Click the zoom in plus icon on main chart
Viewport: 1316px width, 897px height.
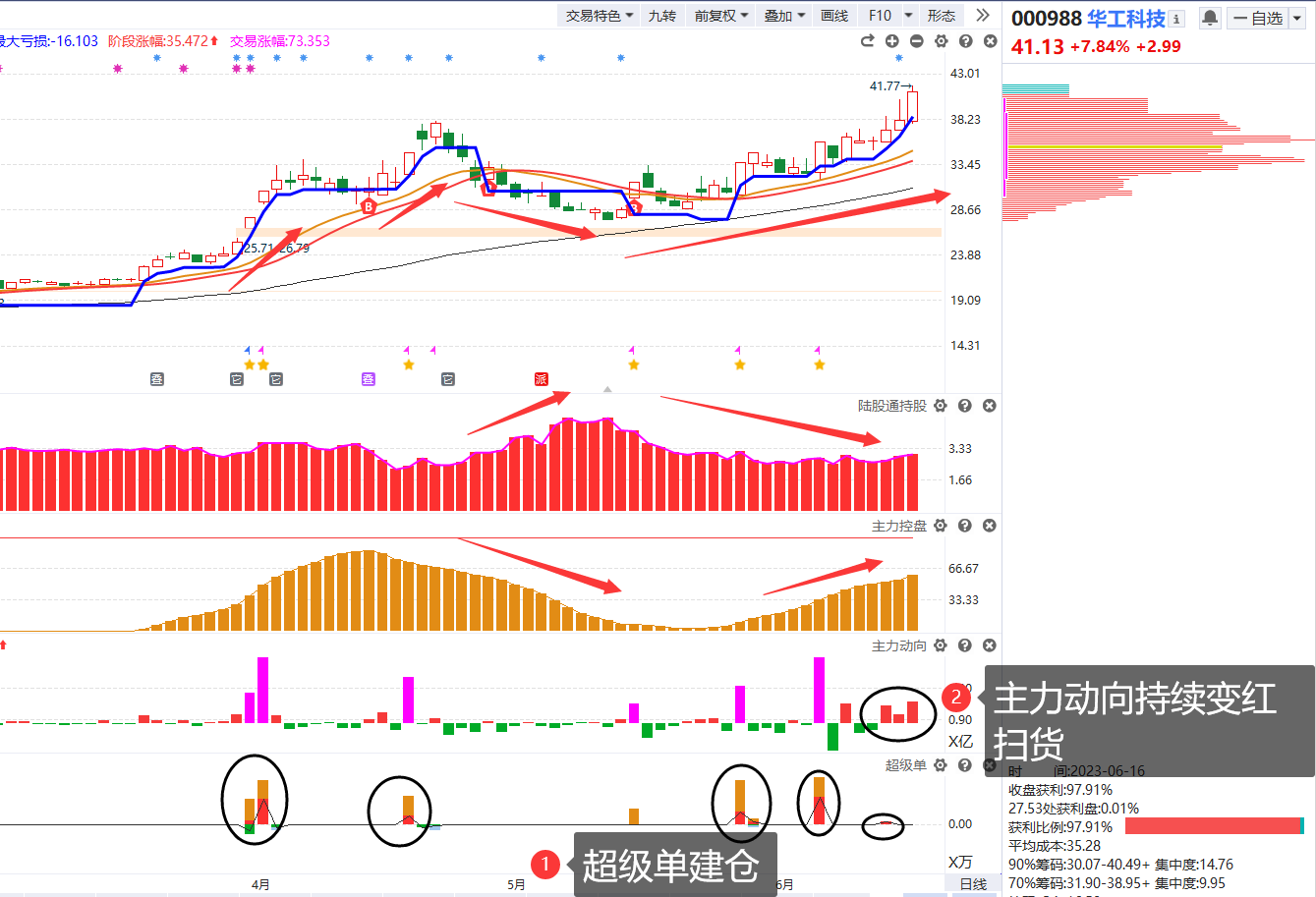point(891,41)
